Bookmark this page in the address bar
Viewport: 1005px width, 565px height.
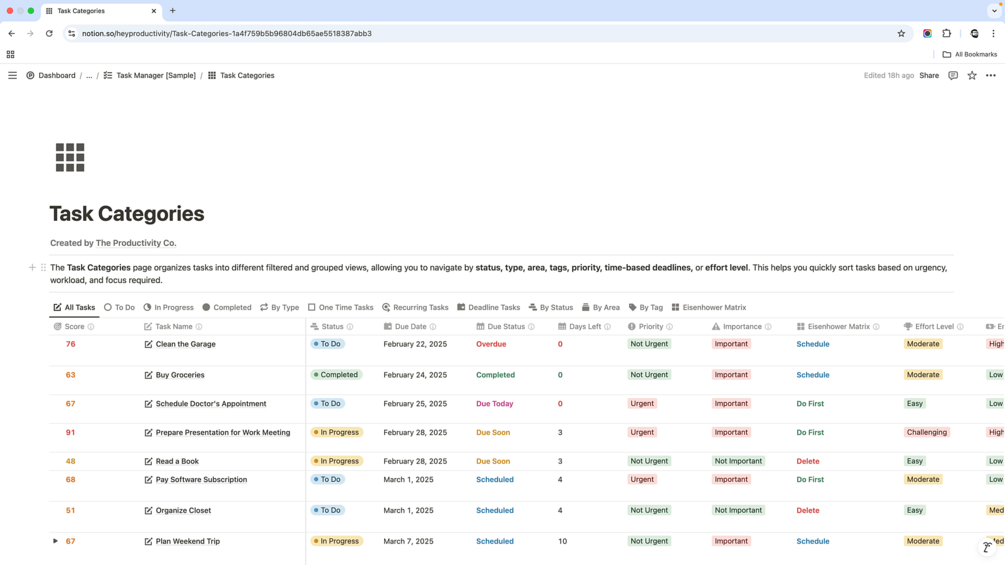click(x=901, y=33)
